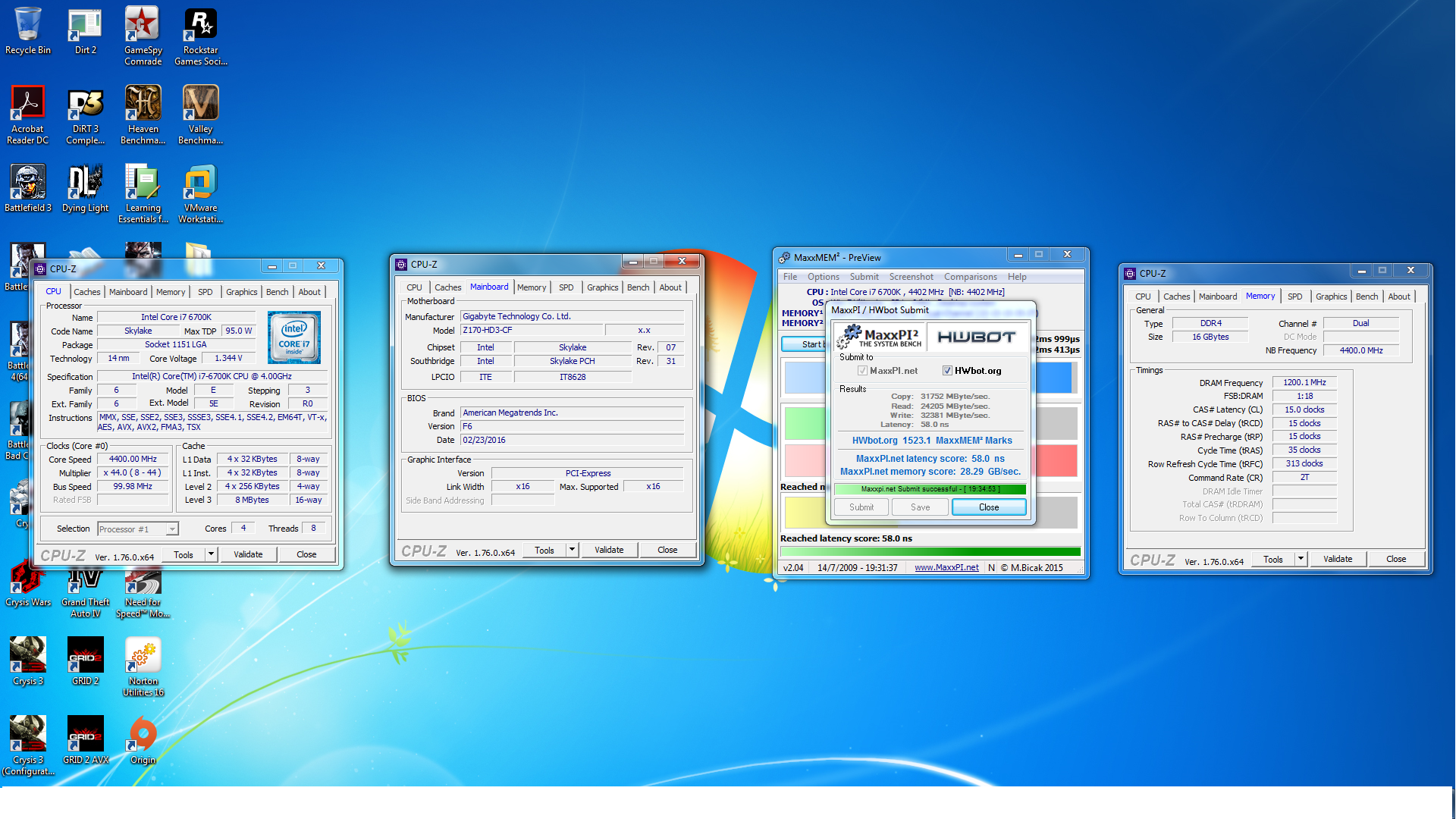Screen dimensions: 1456x819
Task: Click the DRAM Frequency 1200.1 MHz field
Action: point(1304,382)
